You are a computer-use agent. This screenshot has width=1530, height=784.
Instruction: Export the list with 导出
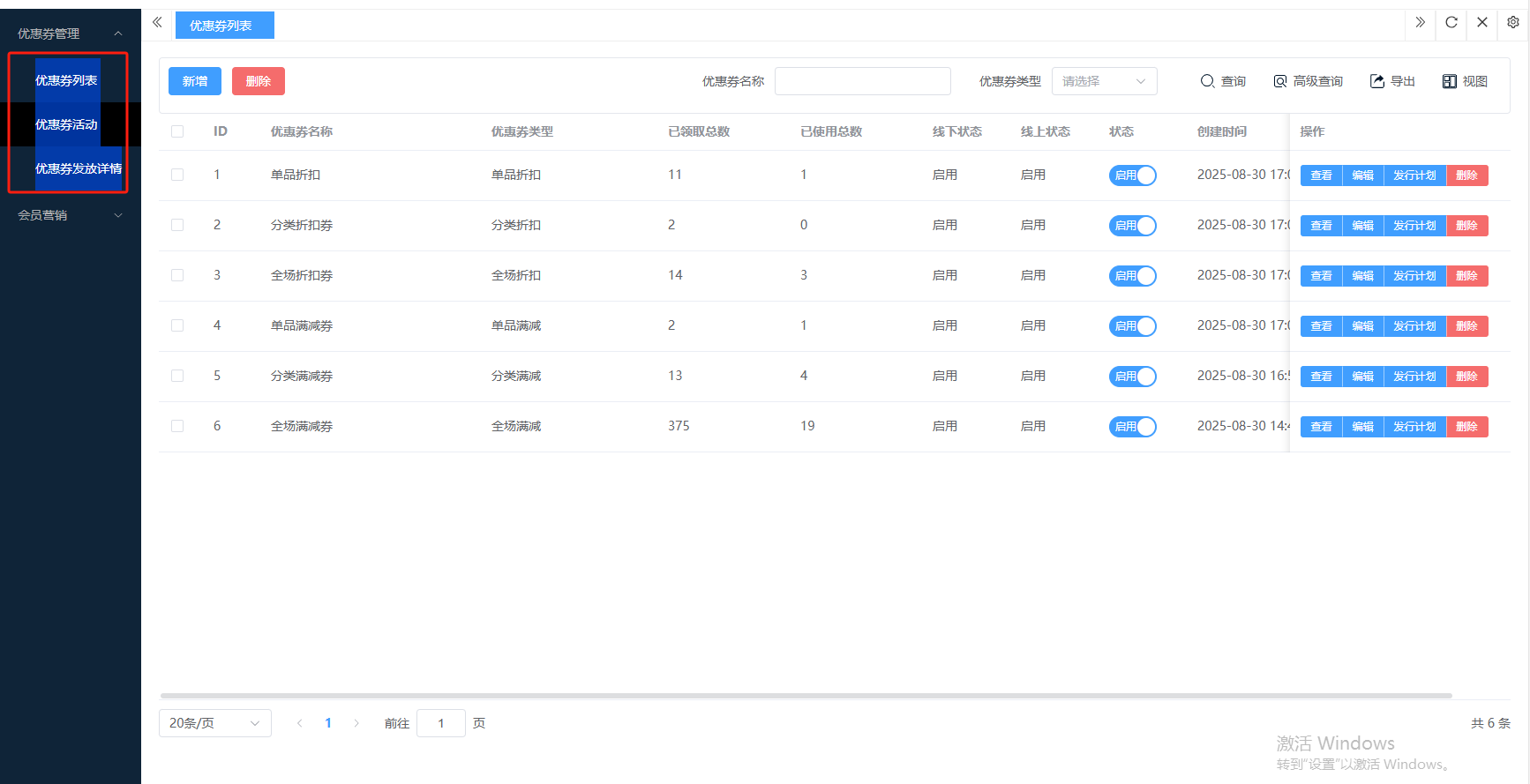[x=1392, y=81]
